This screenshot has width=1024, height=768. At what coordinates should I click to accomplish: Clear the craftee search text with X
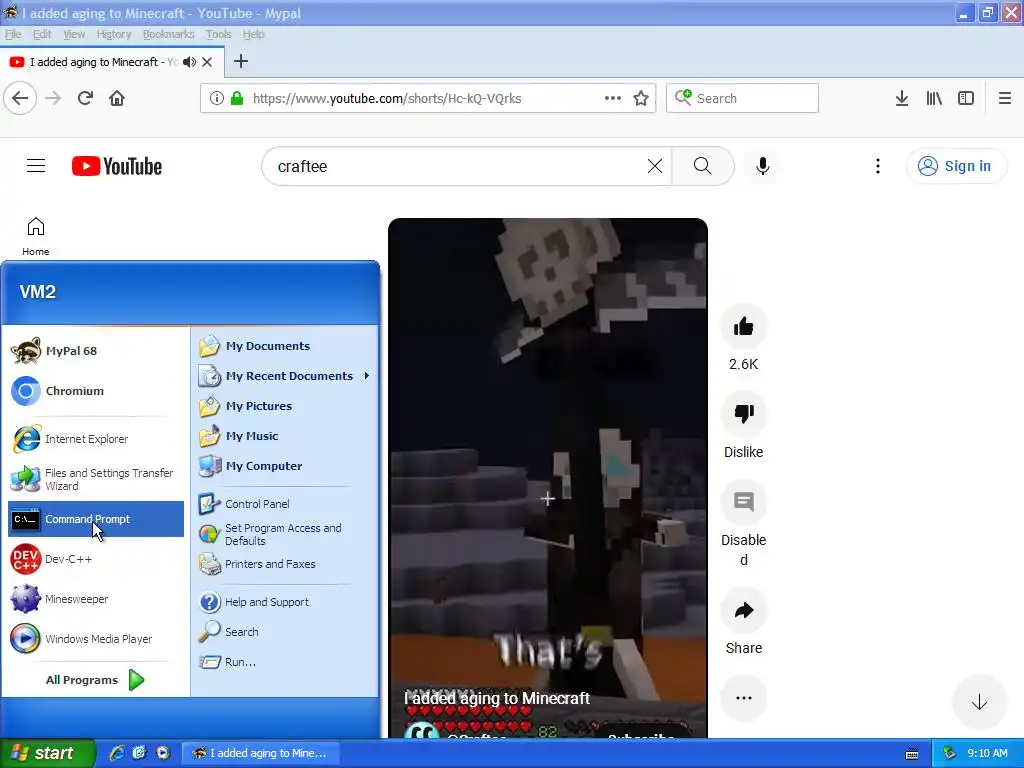pos(654,167)
